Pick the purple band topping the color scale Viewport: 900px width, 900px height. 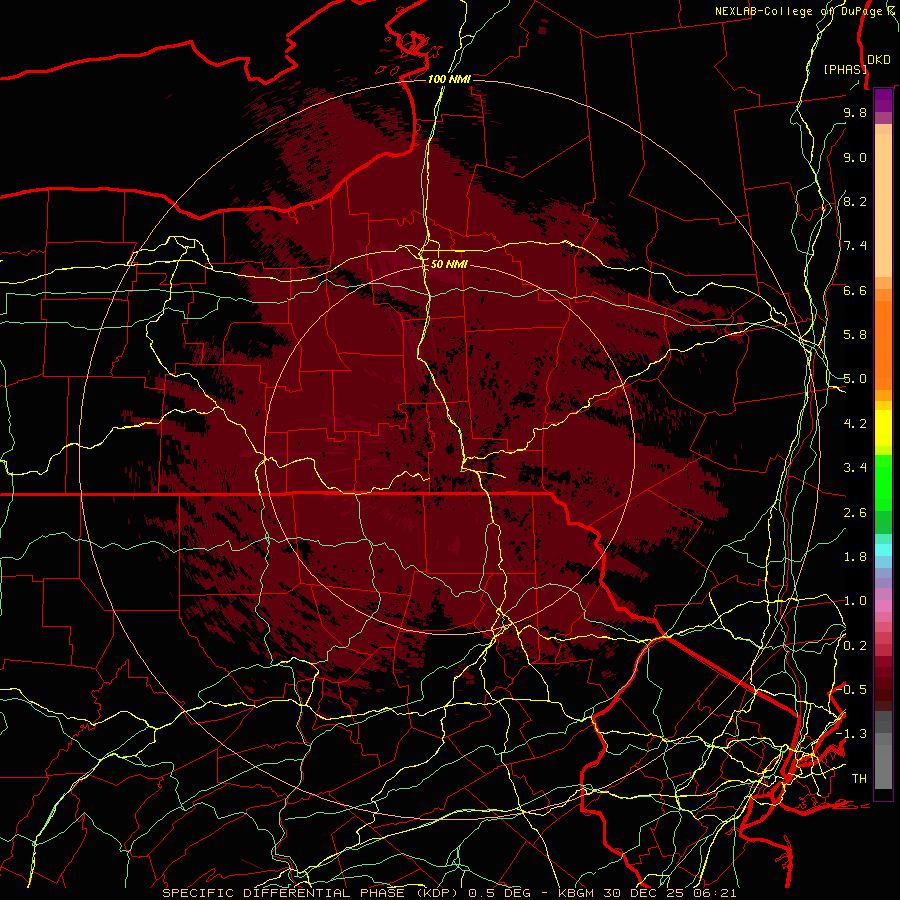(x=883, y=100)
